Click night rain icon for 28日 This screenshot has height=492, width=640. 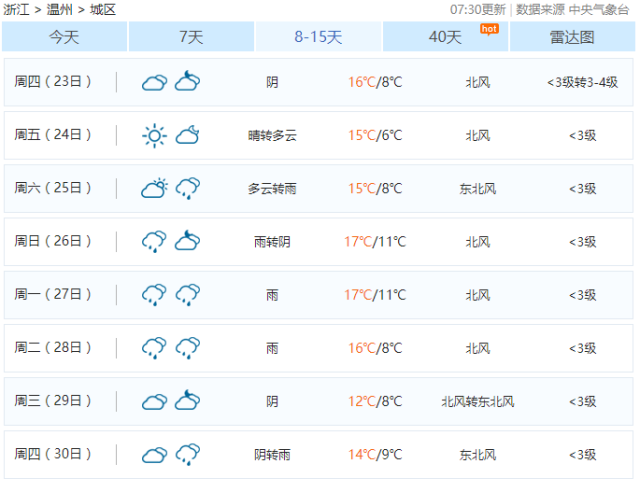pyautogui.click(x=187, y=348)
